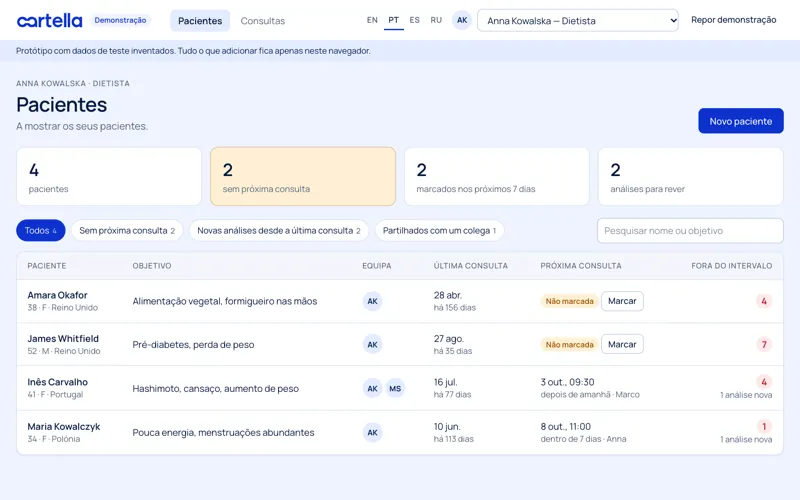Open patient Amara Okafor
This screenshot has height=500, width=800.
[58, 295]
